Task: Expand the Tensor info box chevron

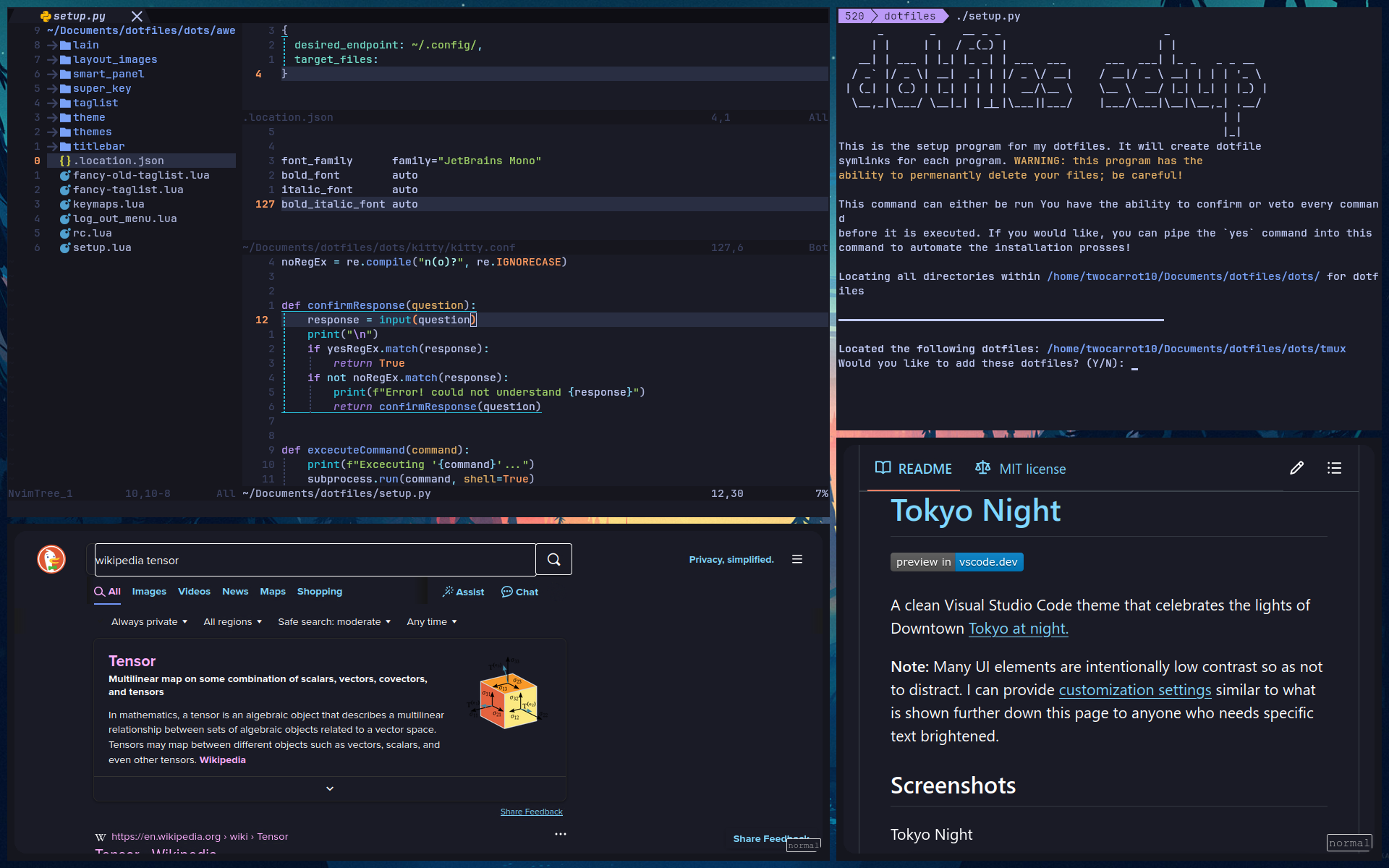Action: coord(330,788)
